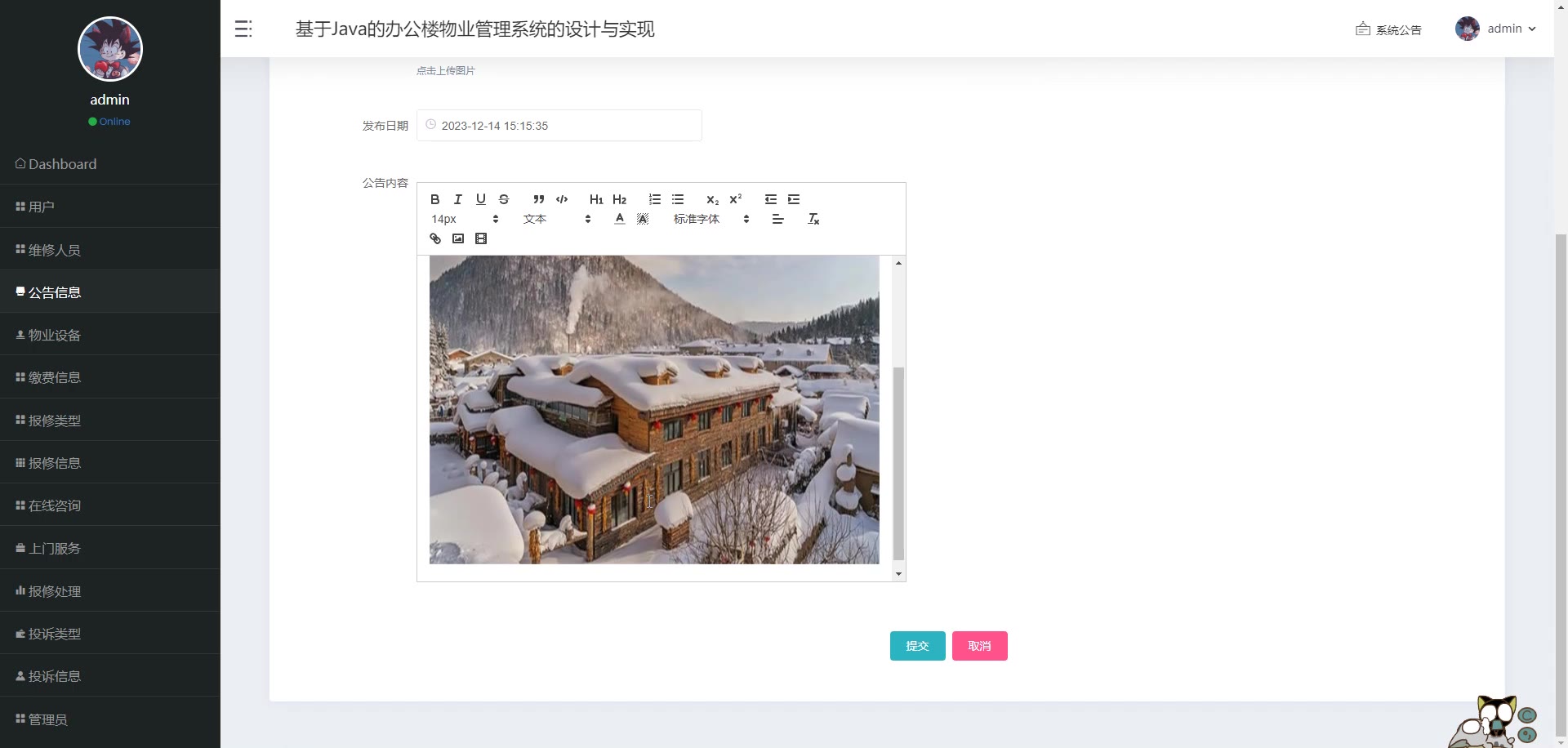1568x748 pixels.
Task: Insert a hyperlink into announcement content
Action: 435,238
